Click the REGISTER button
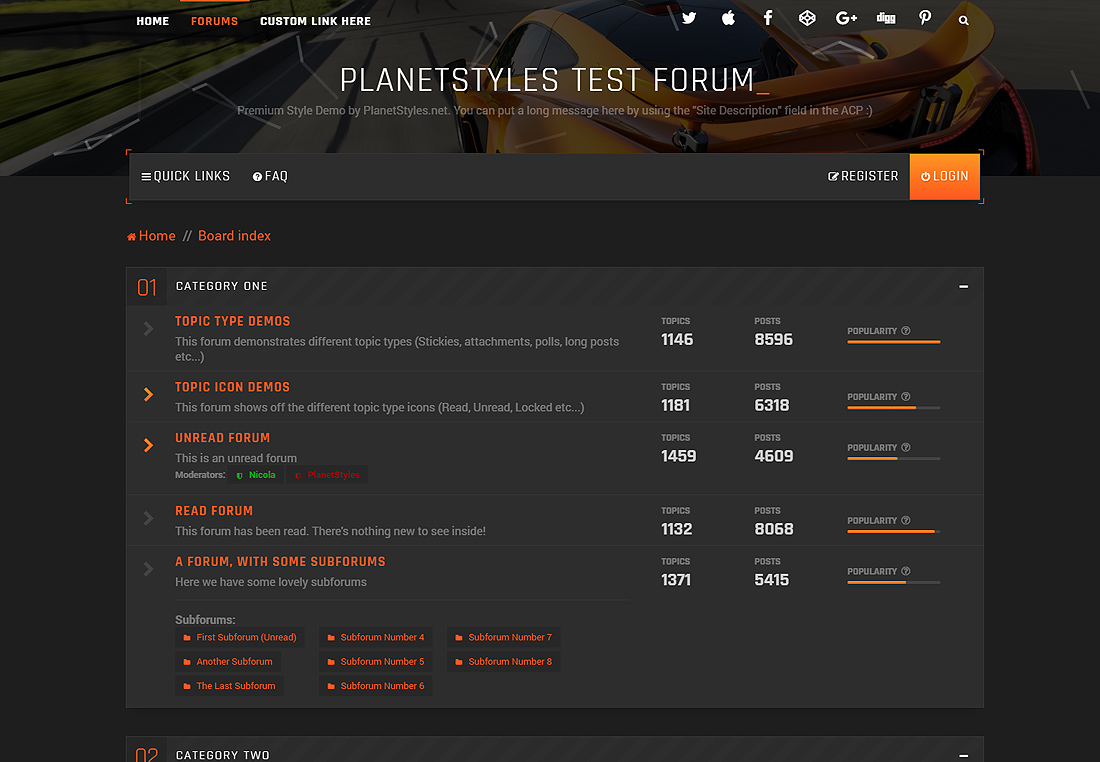1100x762 pixels. tap(862, 176)
